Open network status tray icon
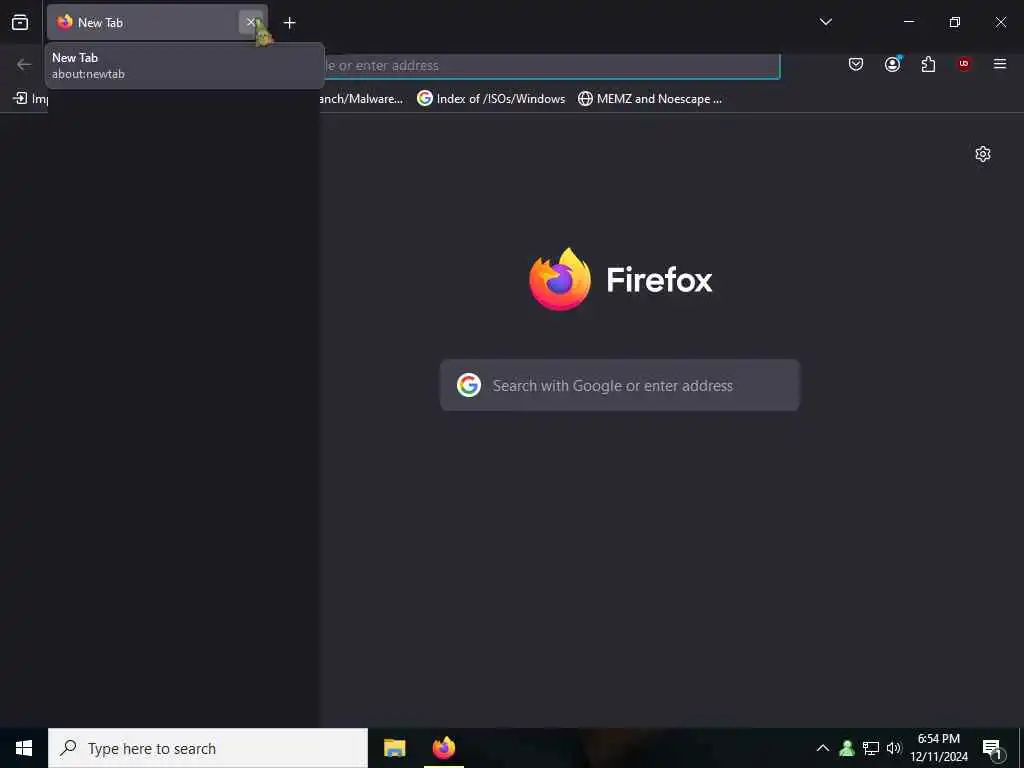Viewport: 1024px width, 768px height. click(871, 748)
